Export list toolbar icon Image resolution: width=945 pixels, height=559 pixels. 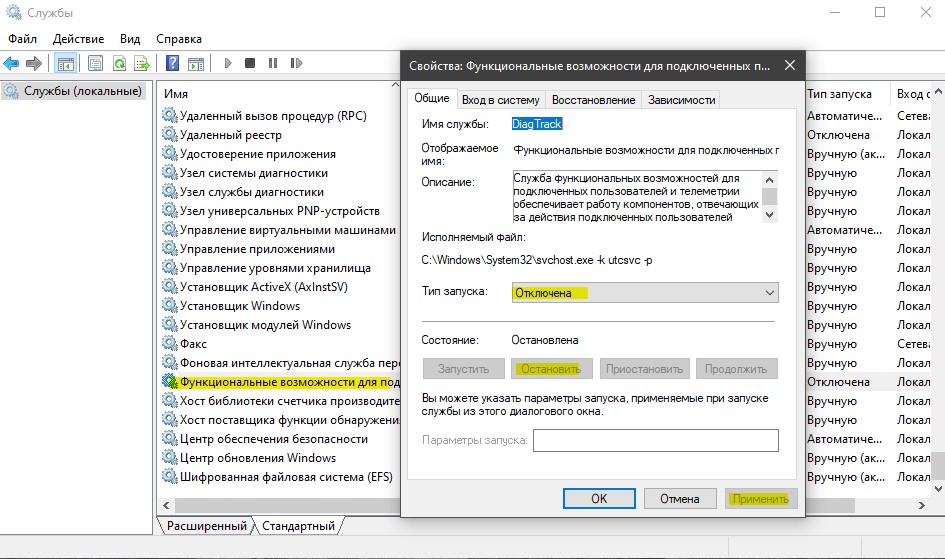(142, 63)
